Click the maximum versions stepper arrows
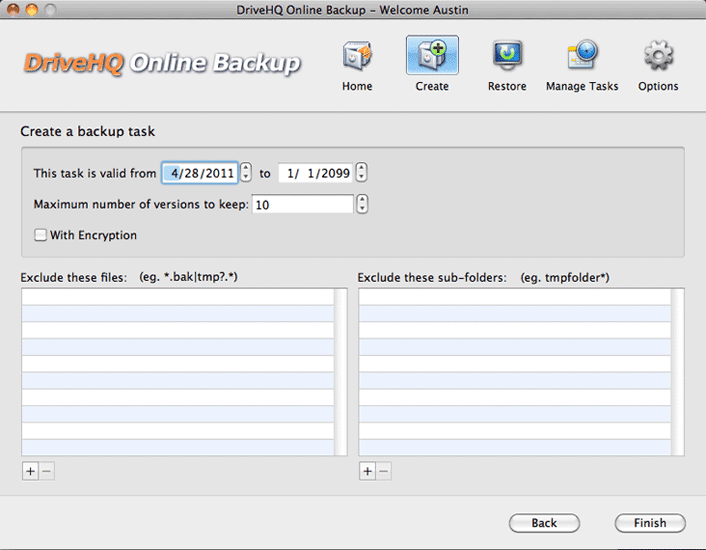The width and height of the screenshot is (706, 550). coord(362,204)
